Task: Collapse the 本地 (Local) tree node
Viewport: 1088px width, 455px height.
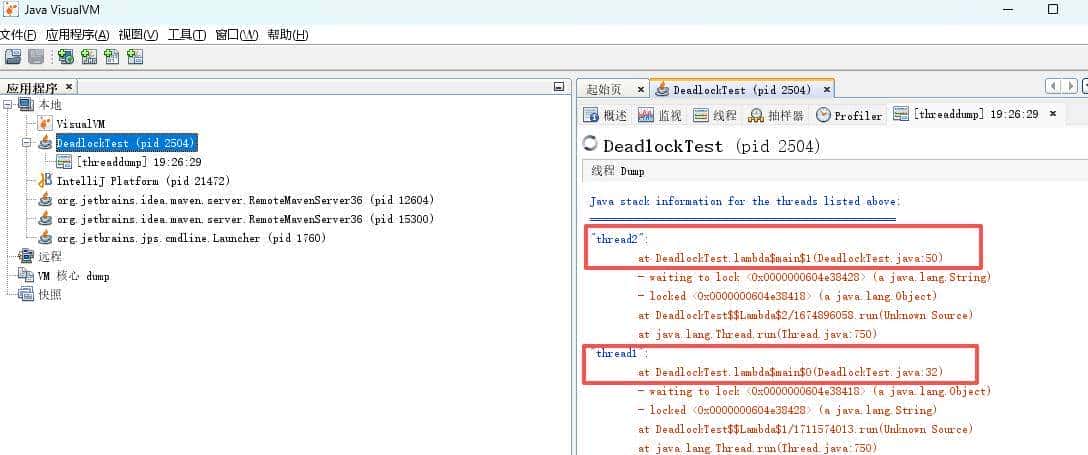Action: (x=8, y=105)
